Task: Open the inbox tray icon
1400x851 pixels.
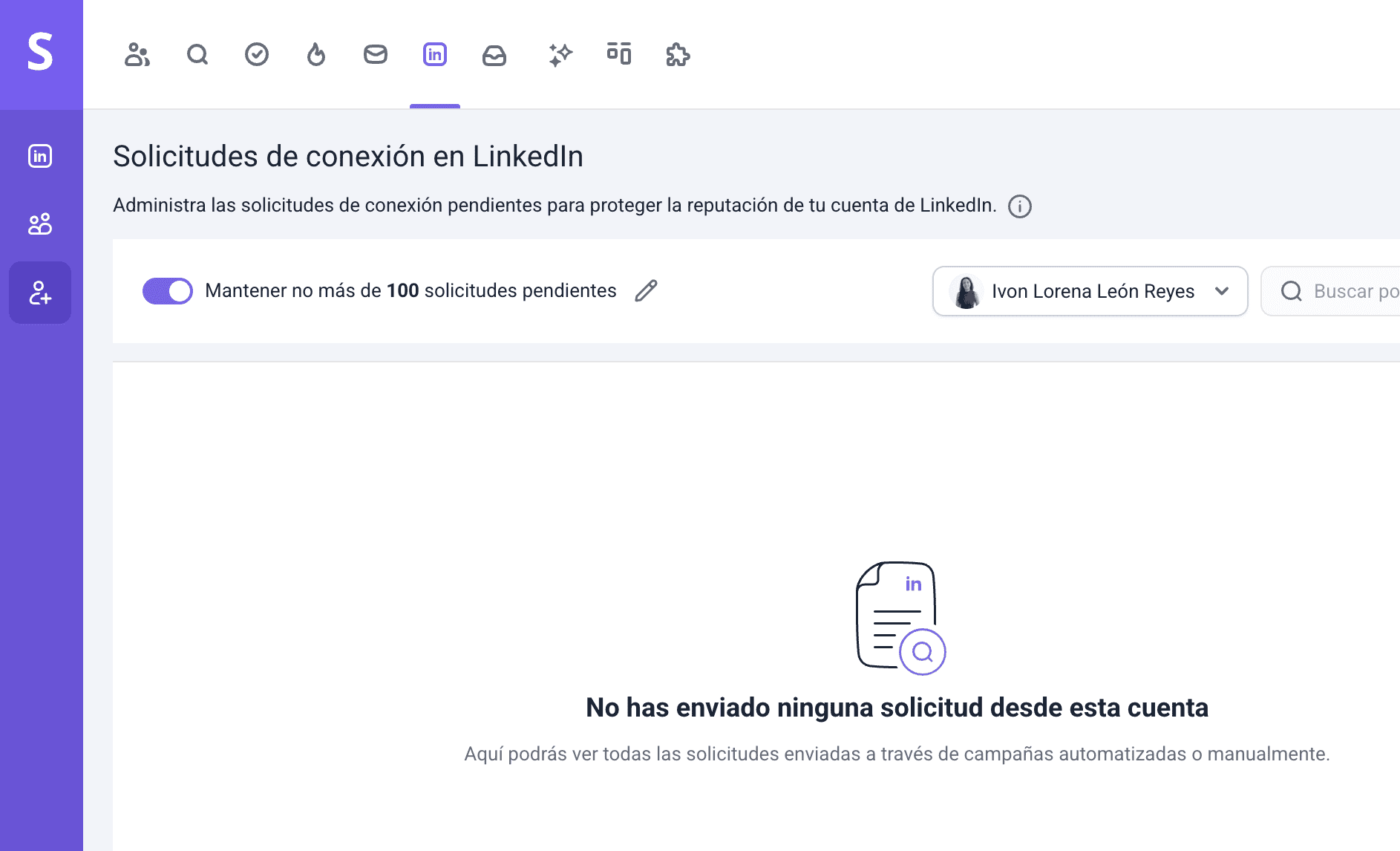Action: pos(494,55)
